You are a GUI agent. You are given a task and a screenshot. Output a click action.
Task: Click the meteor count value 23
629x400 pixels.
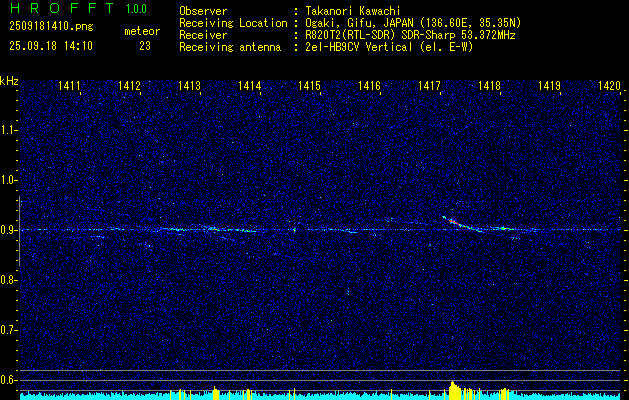[x=145, y=46]
